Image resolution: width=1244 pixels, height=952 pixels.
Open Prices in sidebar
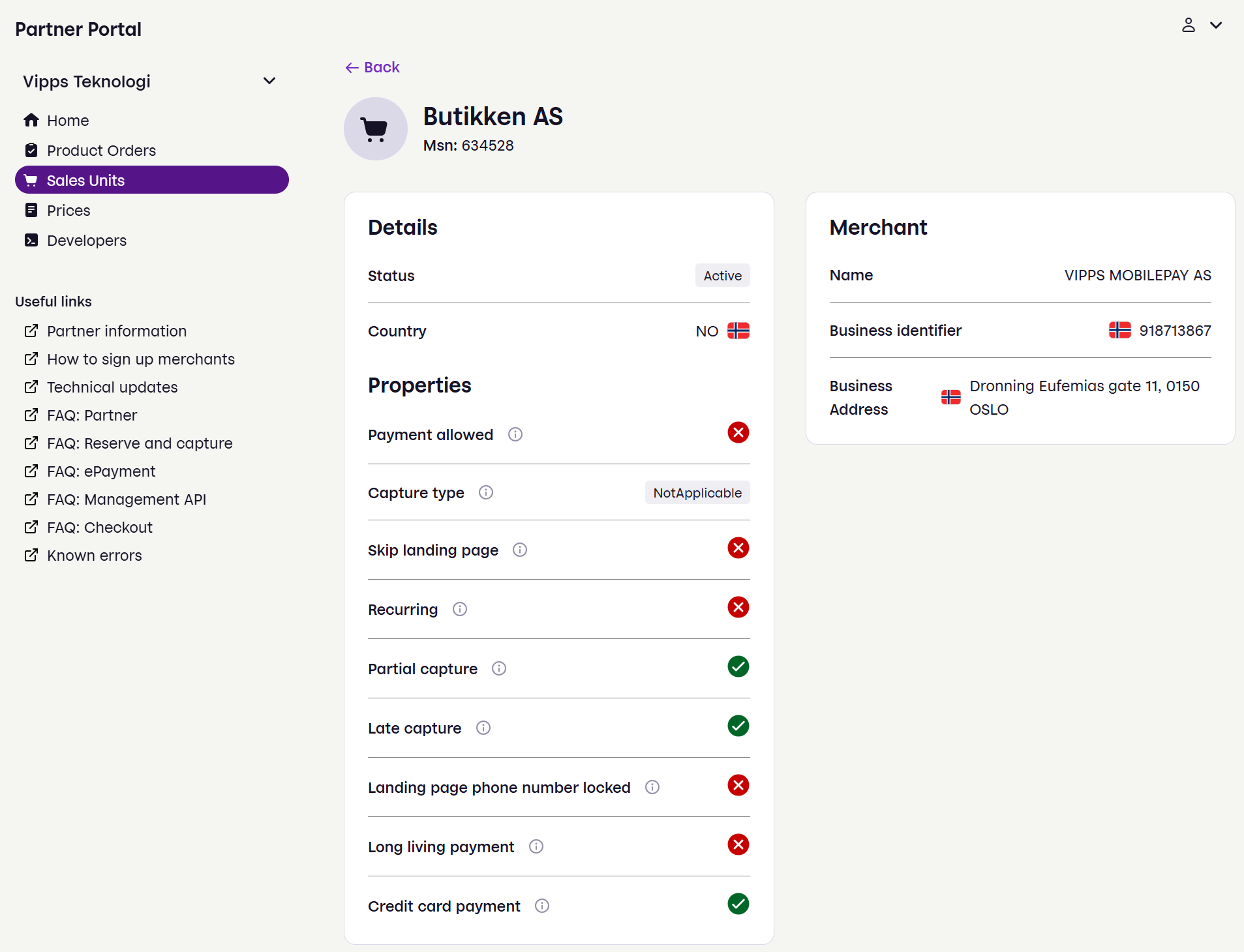(x=151, y=210)
